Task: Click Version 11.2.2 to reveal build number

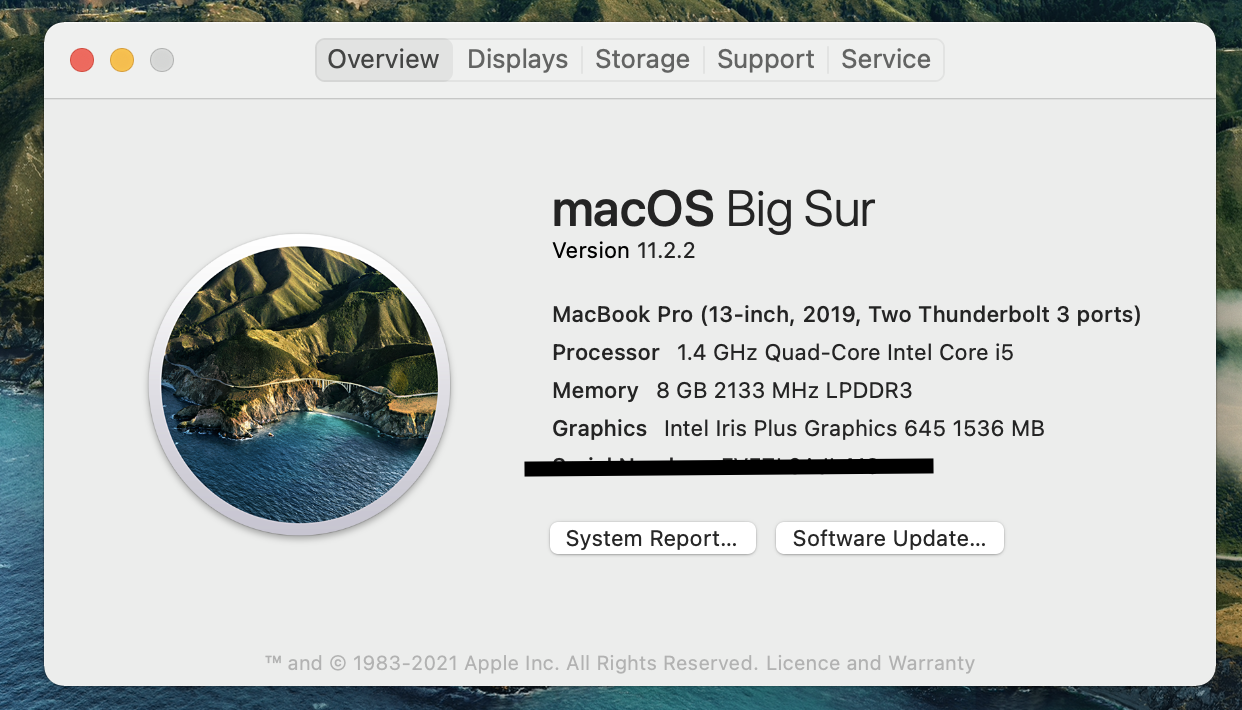Action: (x=624, y=251)
